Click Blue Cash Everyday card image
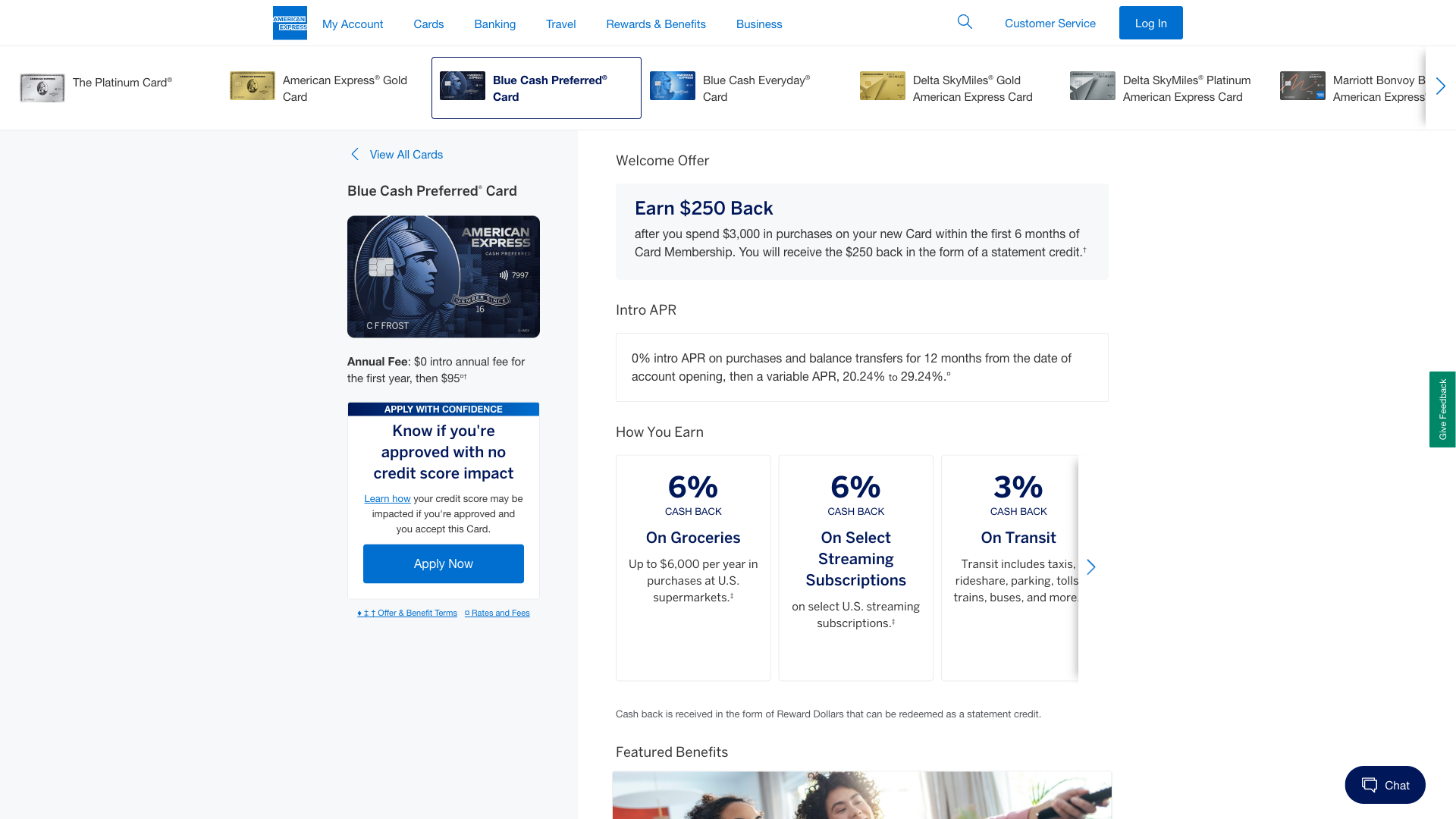1456x819 pixels. (x=673, y=86)
